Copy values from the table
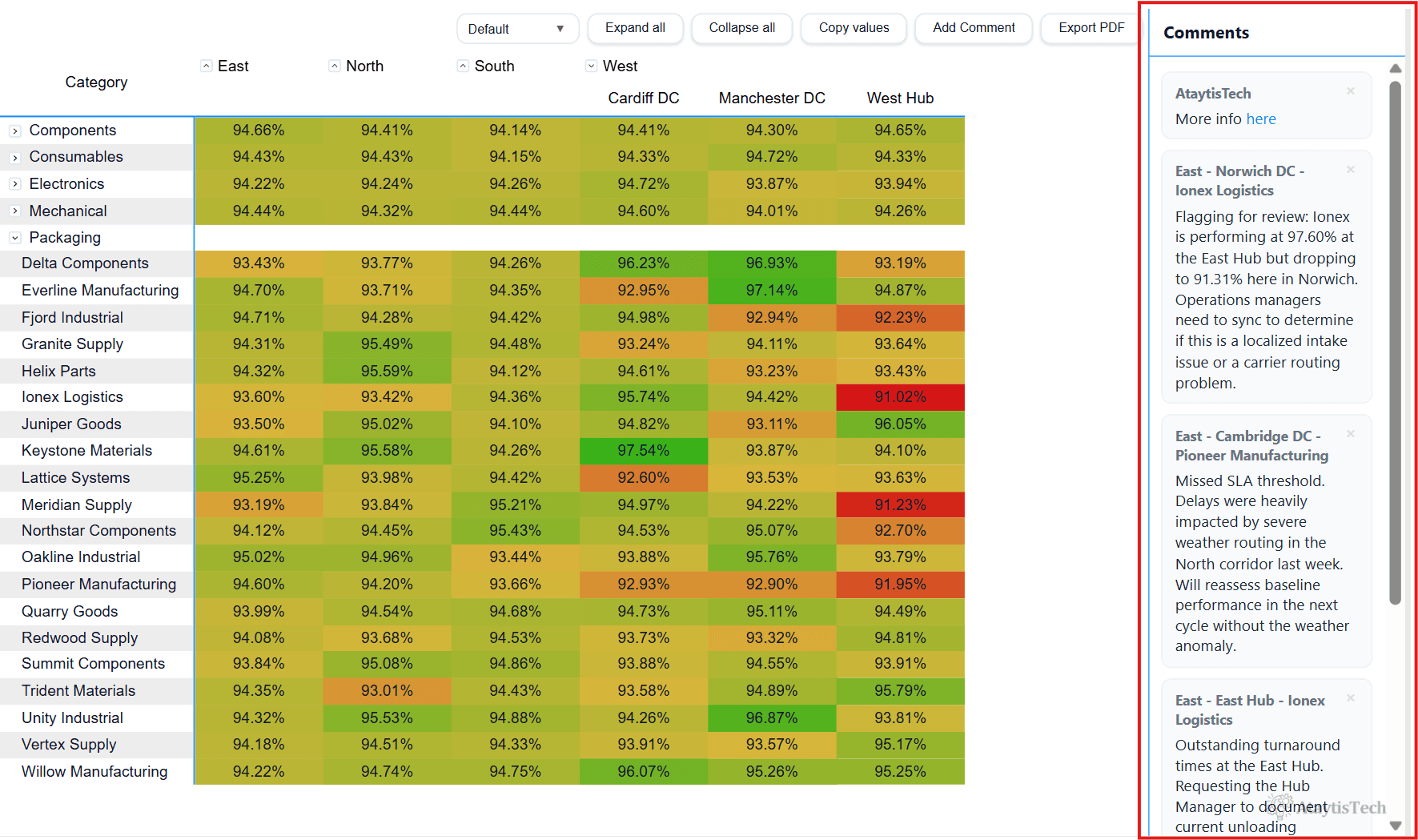 (854, 28)
